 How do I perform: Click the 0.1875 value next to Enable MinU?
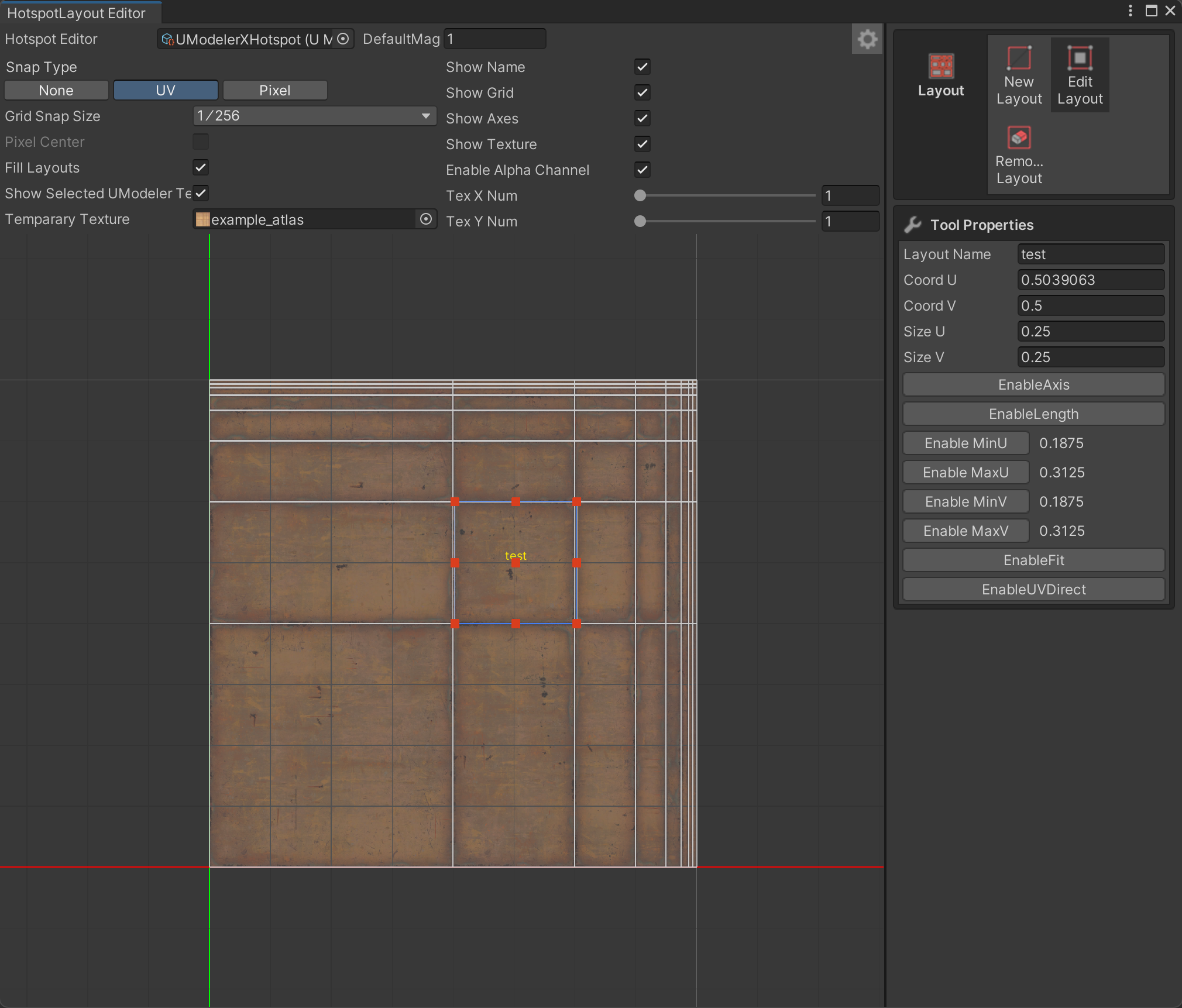(x=1061, y=443)
